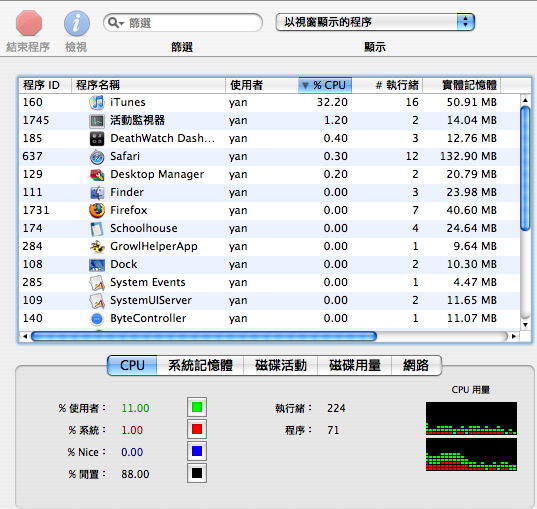
Task: Select the Finder process name
Action: (x=127, y=193)
